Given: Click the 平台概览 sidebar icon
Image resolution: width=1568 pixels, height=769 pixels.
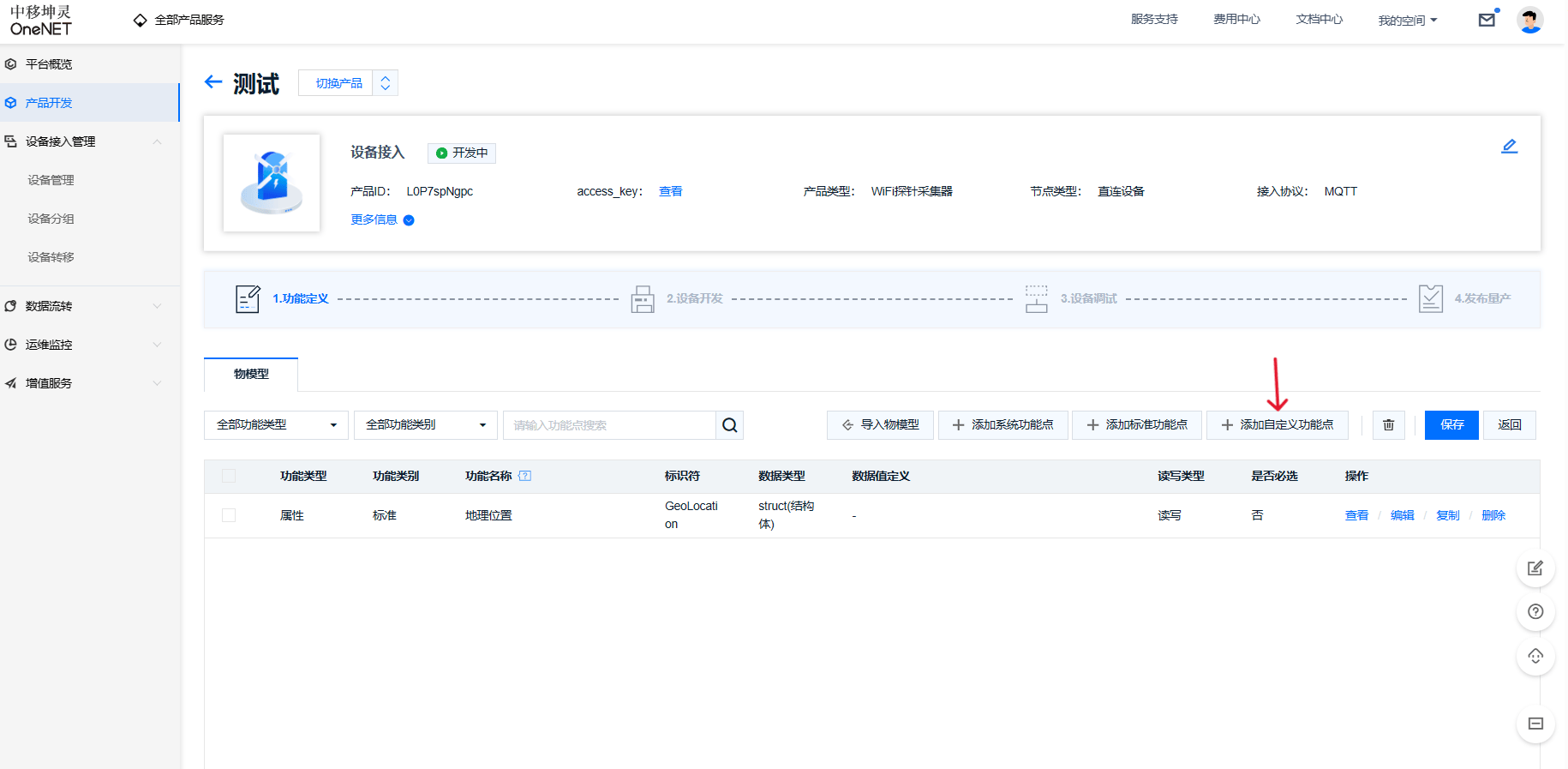Looking at the screenshot, I should tap(10, 64).
